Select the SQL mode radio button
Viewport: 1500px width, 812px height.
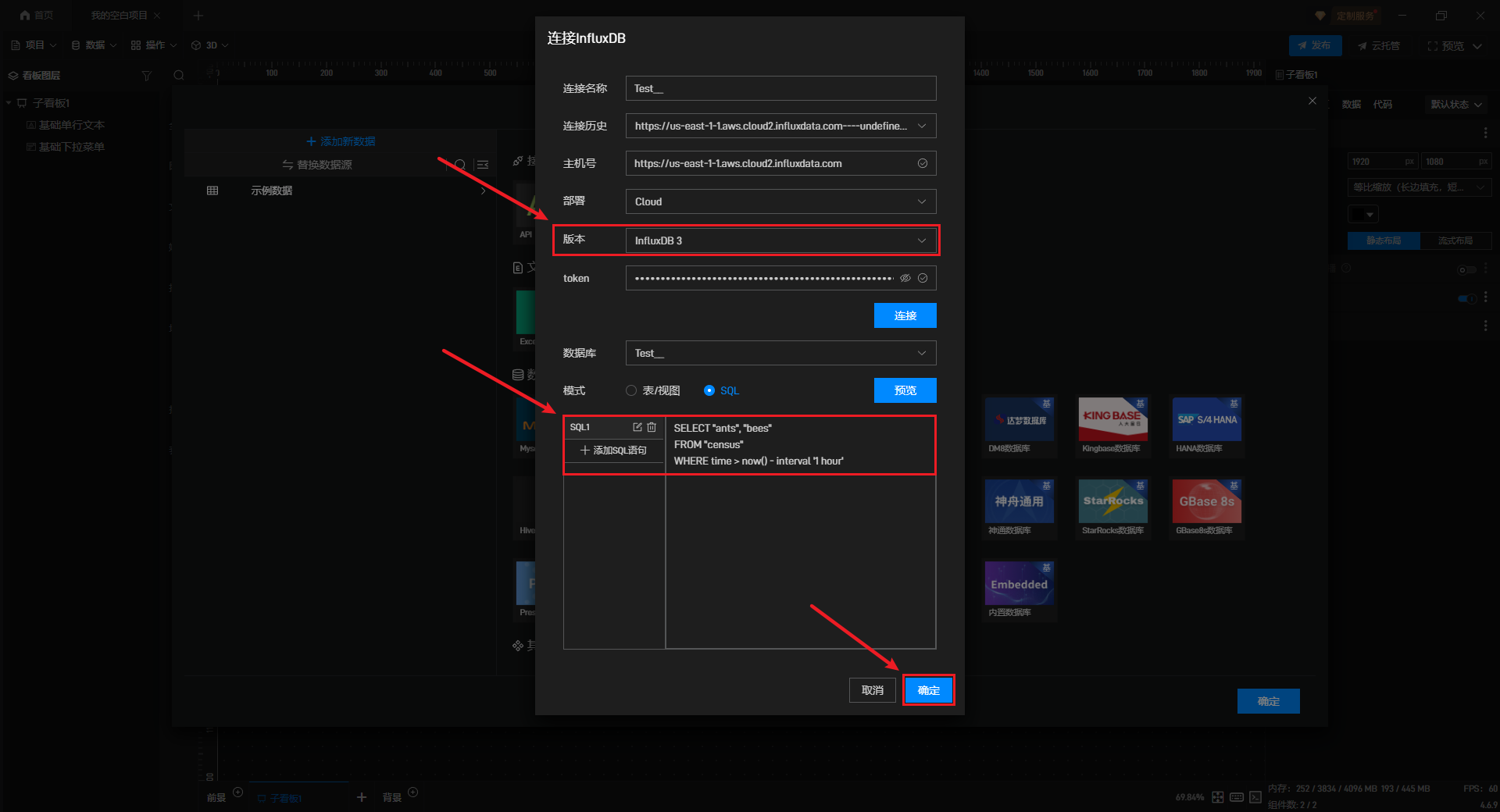709,390
